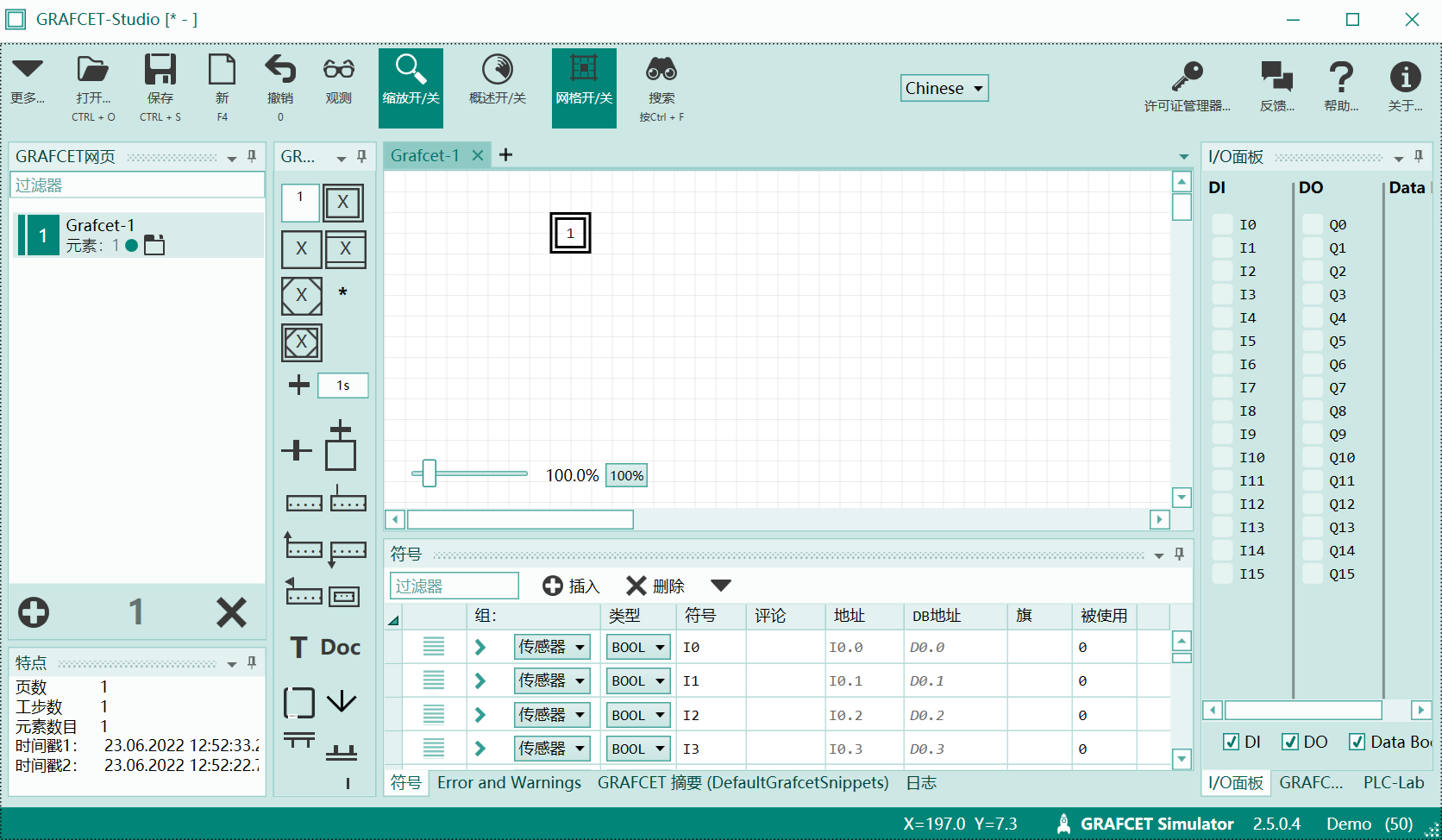Toggle the 网格开/关 grid display

[584, 88]
